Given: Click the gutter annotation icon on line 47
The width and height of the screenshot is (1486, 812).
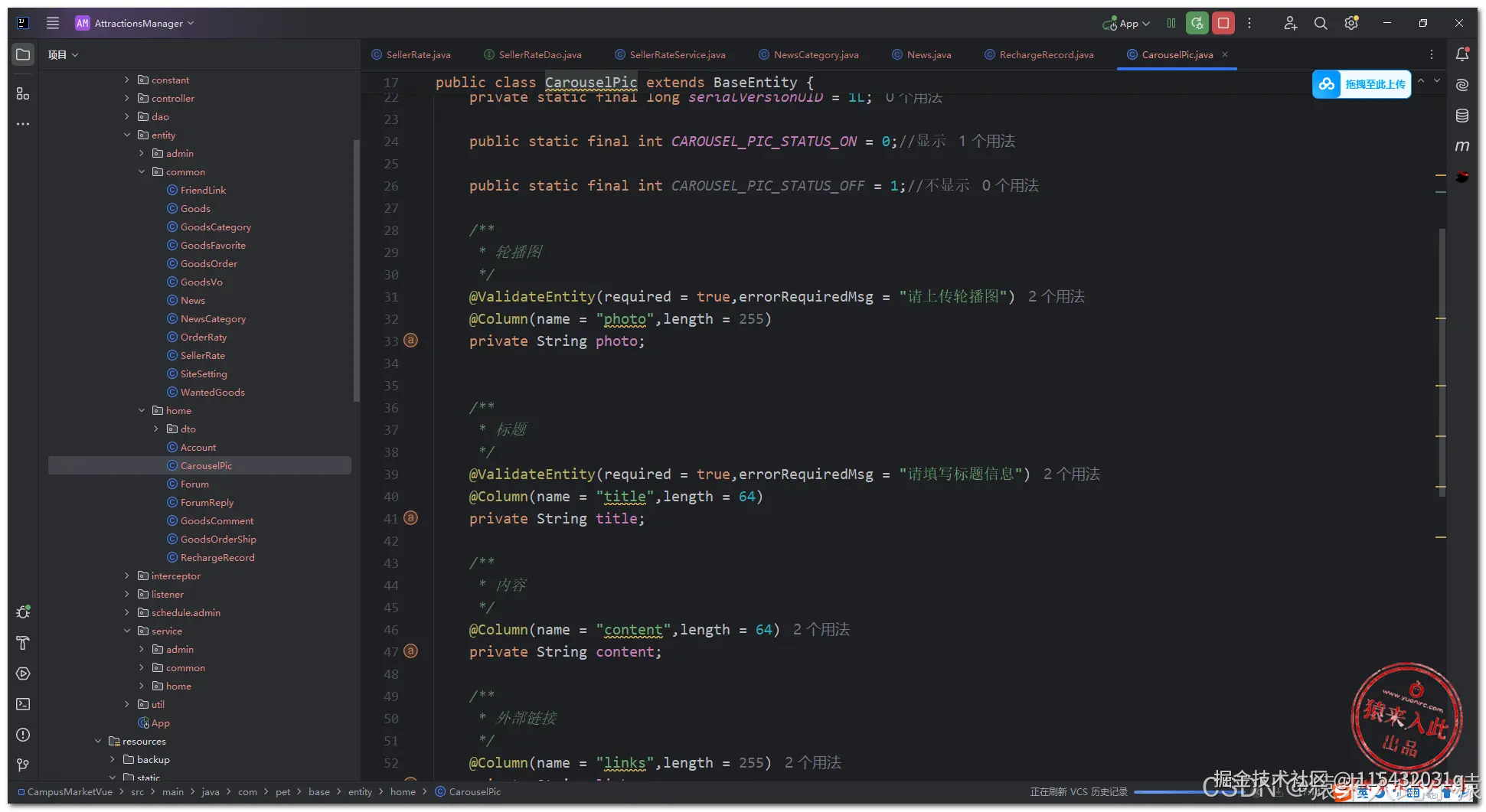Looking at the screenshot, I should 411,651.
